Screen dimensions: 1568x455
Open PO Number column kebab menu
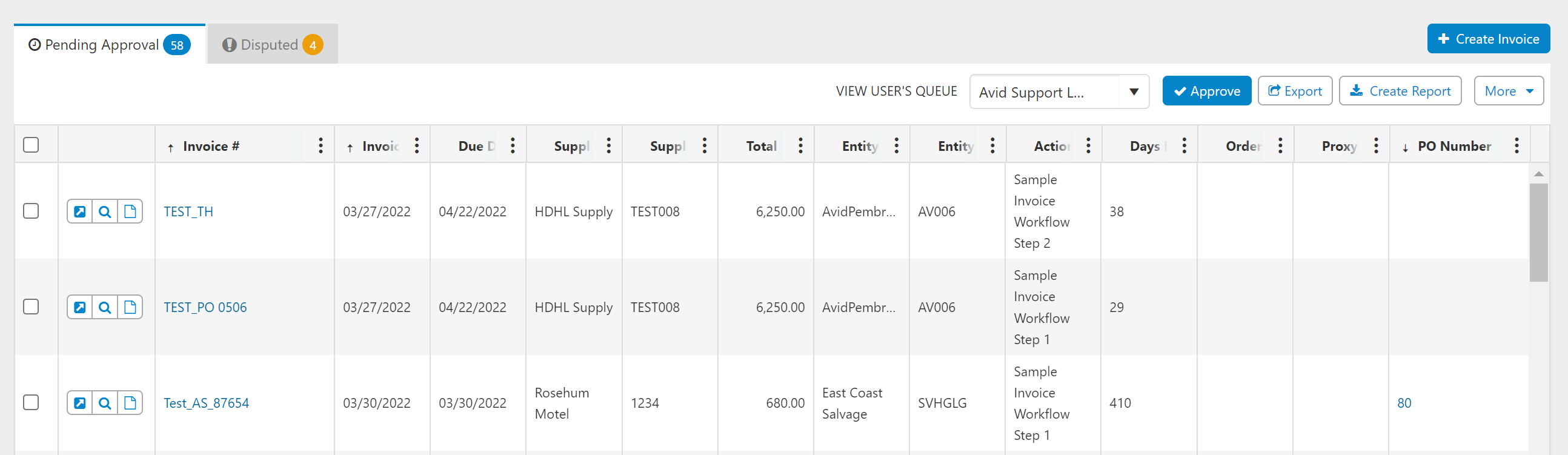(1517, 145)
